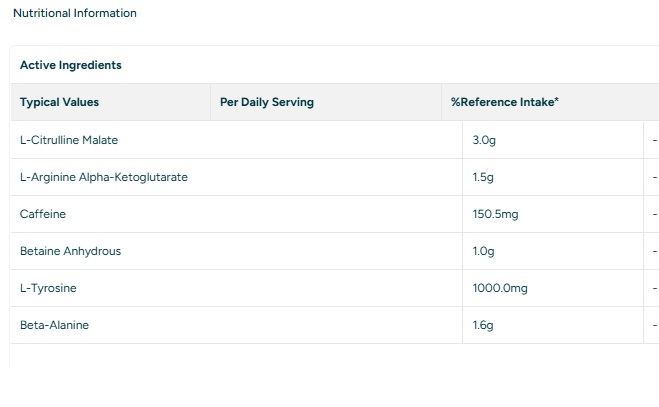Screen dimensions: 659x407
Task: Click the Nutritional Information heading
Action: pos(75,13)
